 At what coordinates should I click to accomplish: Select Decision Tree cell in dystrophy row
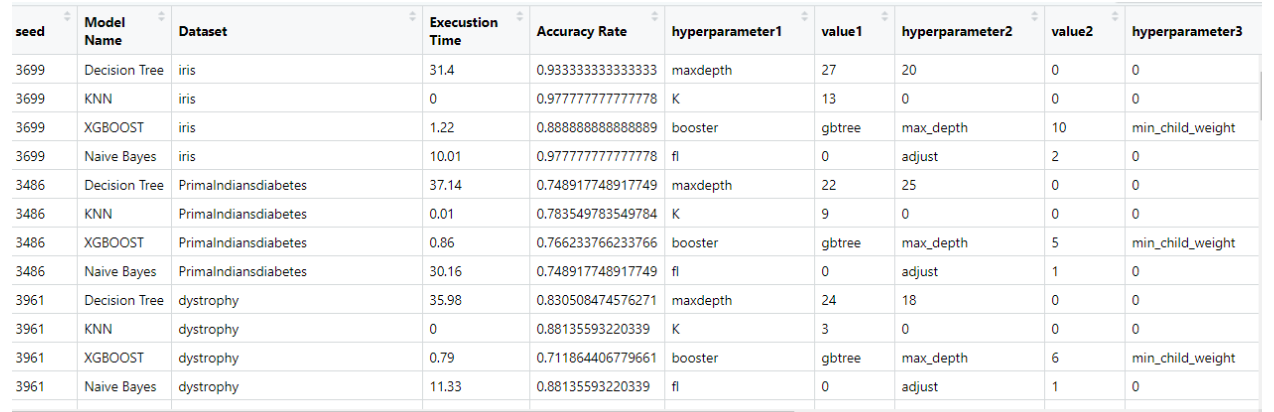pyautogui.click(x=124, y=301)
